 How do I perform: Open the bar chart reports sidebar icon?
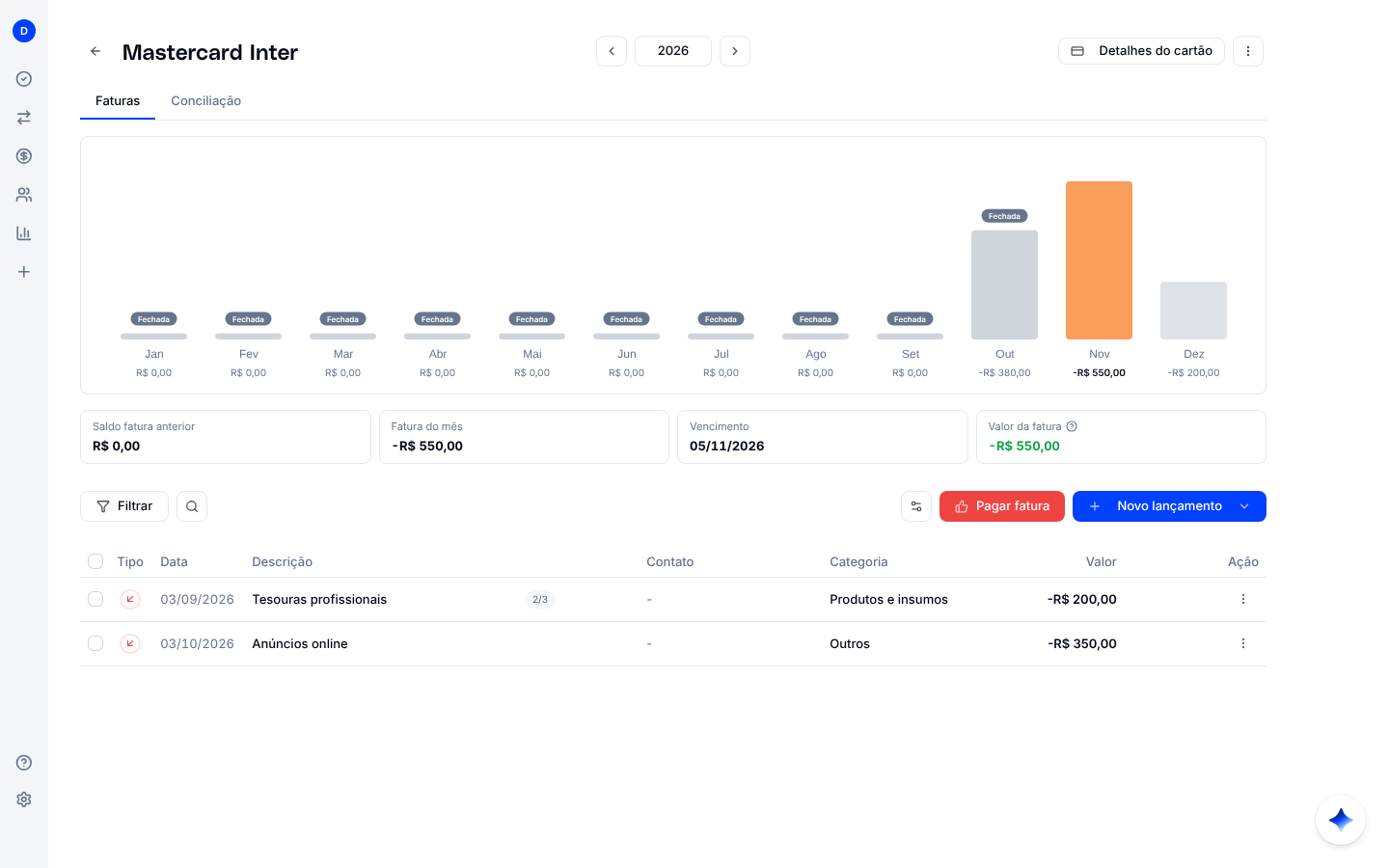pos(24,233)
